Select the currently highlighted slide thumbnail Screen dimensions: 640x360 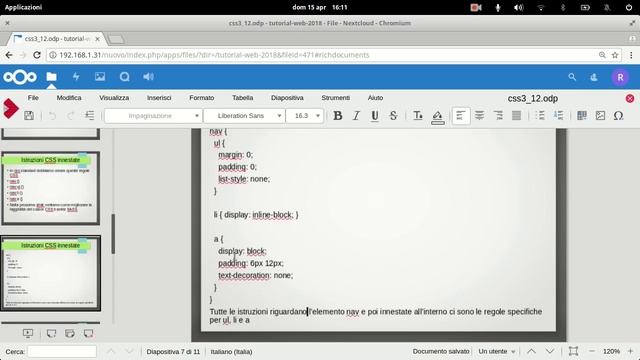(51, 273)
